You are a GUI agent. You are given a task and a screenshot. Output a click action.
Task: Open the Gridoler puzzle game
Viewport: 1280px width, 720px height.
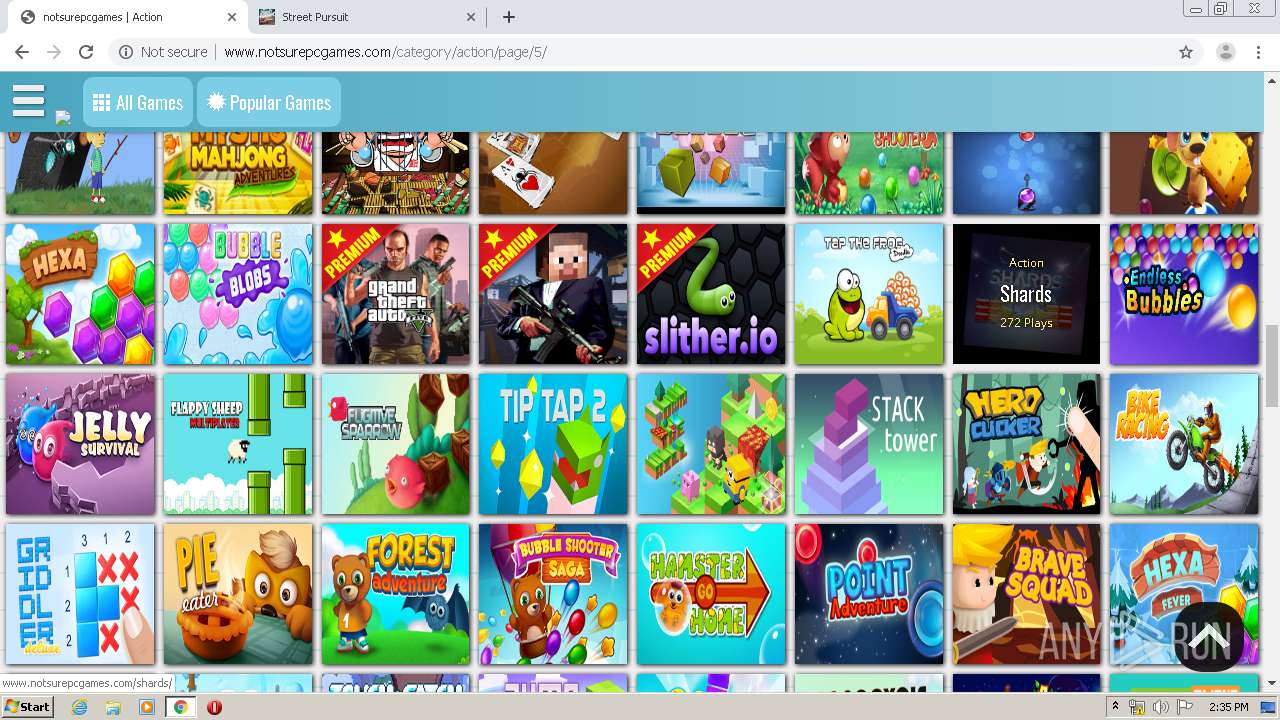(x=80, y=594)
